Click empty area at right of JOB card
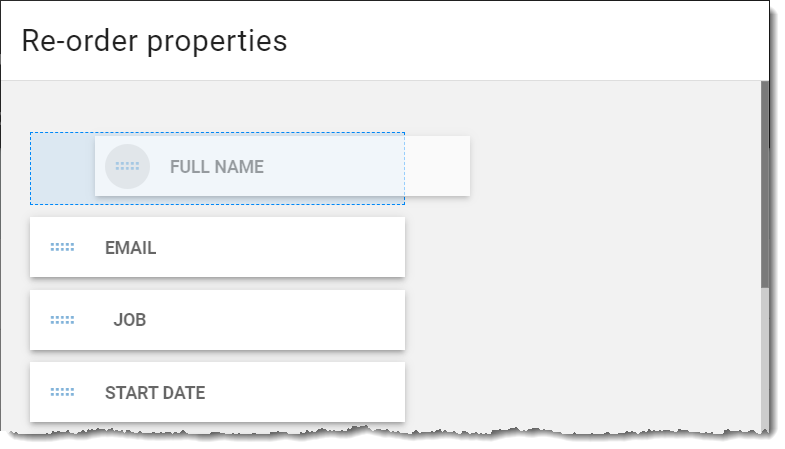The height and width of the screenshot is (449, 785). [300, 320]
